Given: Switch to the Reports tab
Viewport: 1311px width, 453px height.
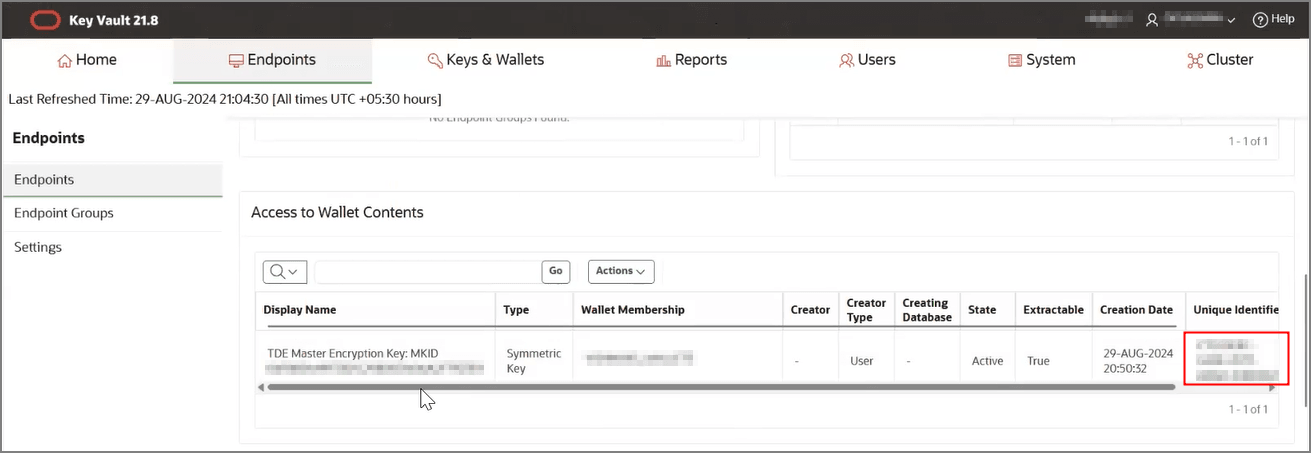Looking at the screenshot, I should pyautogui.click(x=691, y=60).
